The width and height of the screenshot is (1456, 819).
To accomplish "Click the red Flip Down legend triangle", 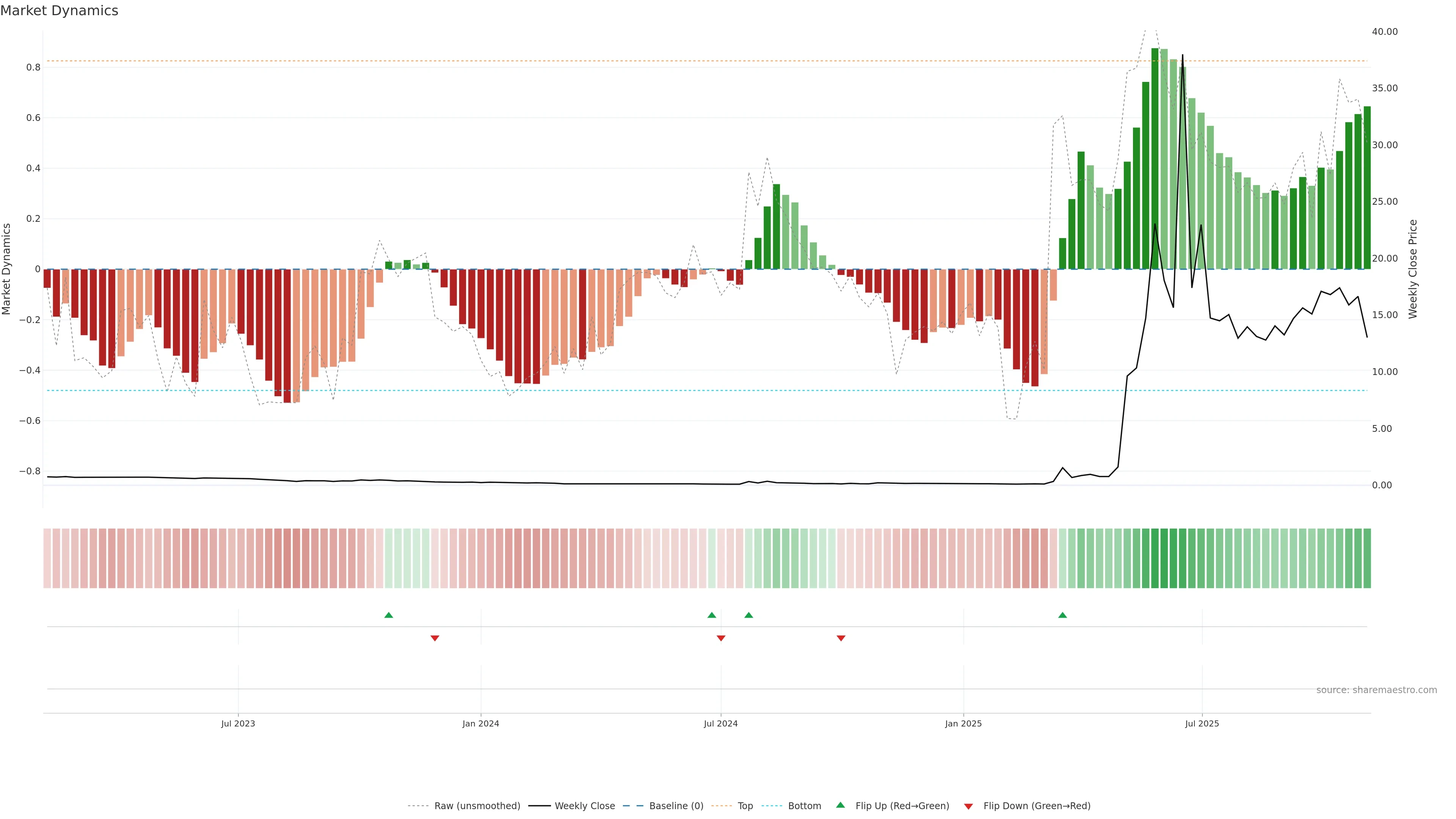I will point(968,806).
